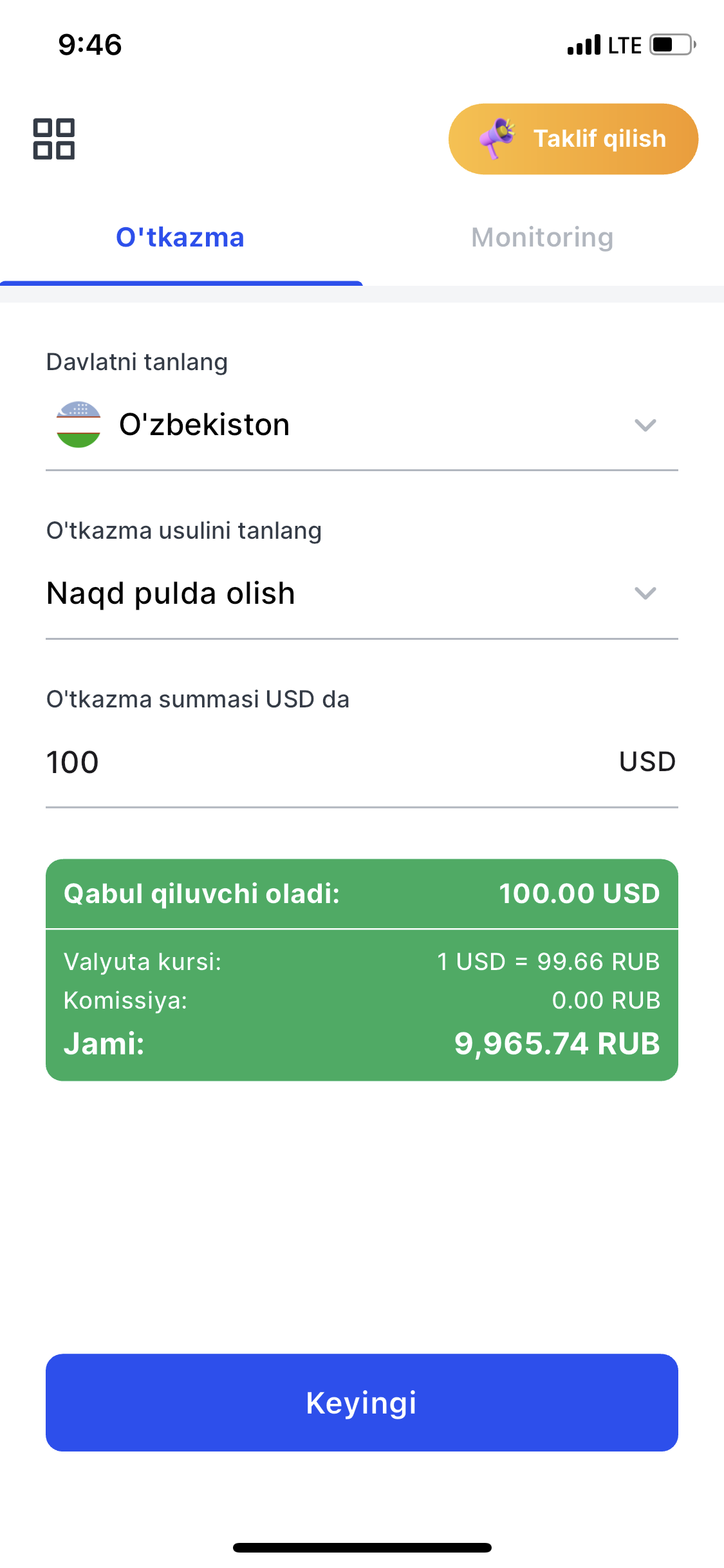
Task: Expand the transfer method chevron
Action: click(x=645, y=593)
